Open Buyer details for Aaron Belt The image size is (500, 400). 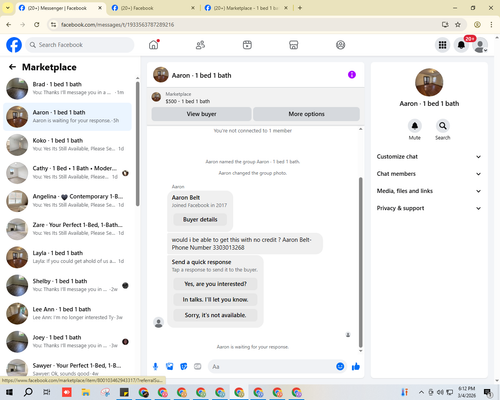point(200,219)
